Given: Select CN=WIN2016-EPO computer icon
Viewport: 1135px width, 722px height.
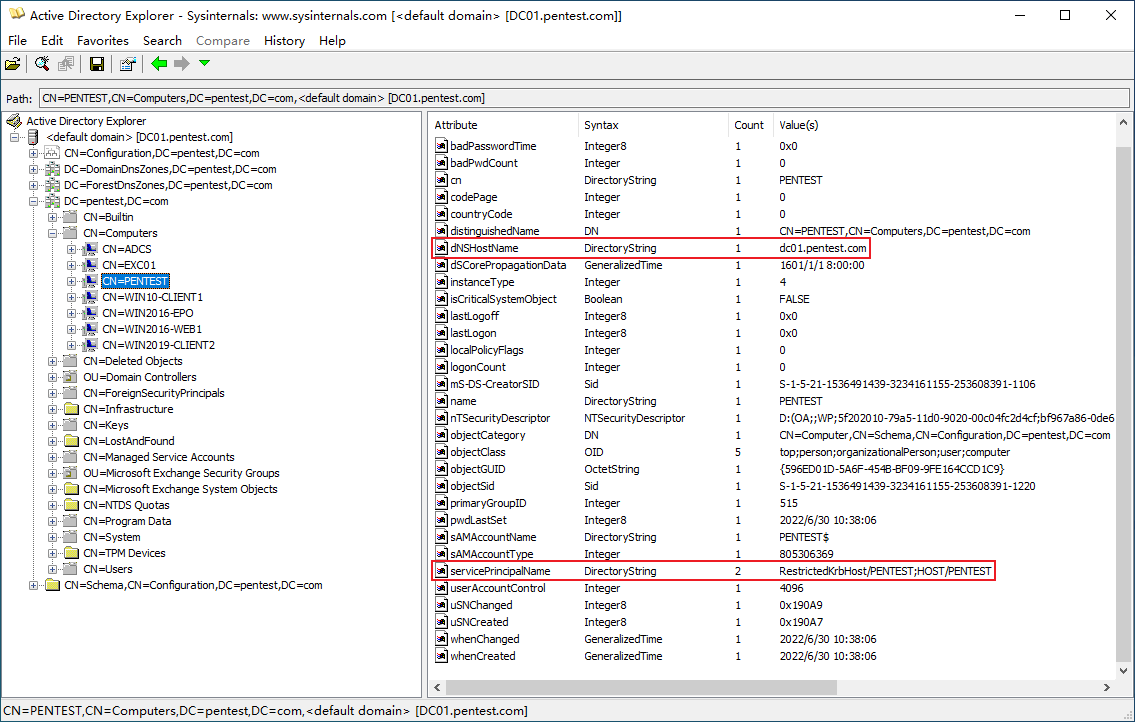Looking at the screenshot, I should point(90,312).
